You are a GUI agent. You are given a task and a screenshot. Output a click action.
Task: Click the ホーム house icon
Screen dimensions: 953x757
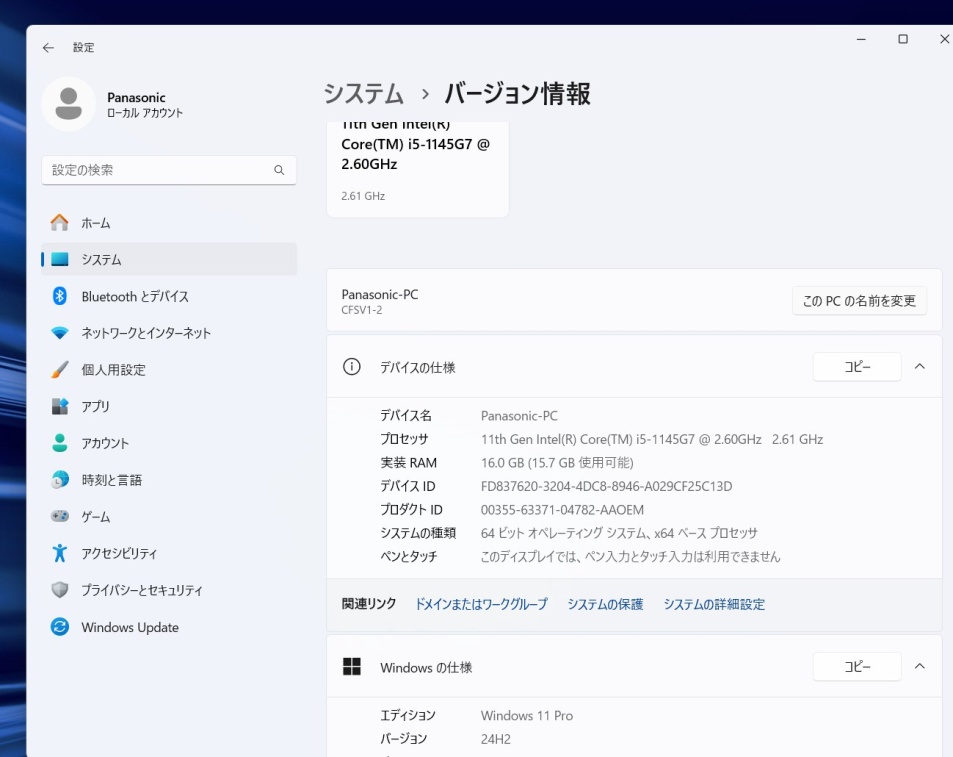60,223
